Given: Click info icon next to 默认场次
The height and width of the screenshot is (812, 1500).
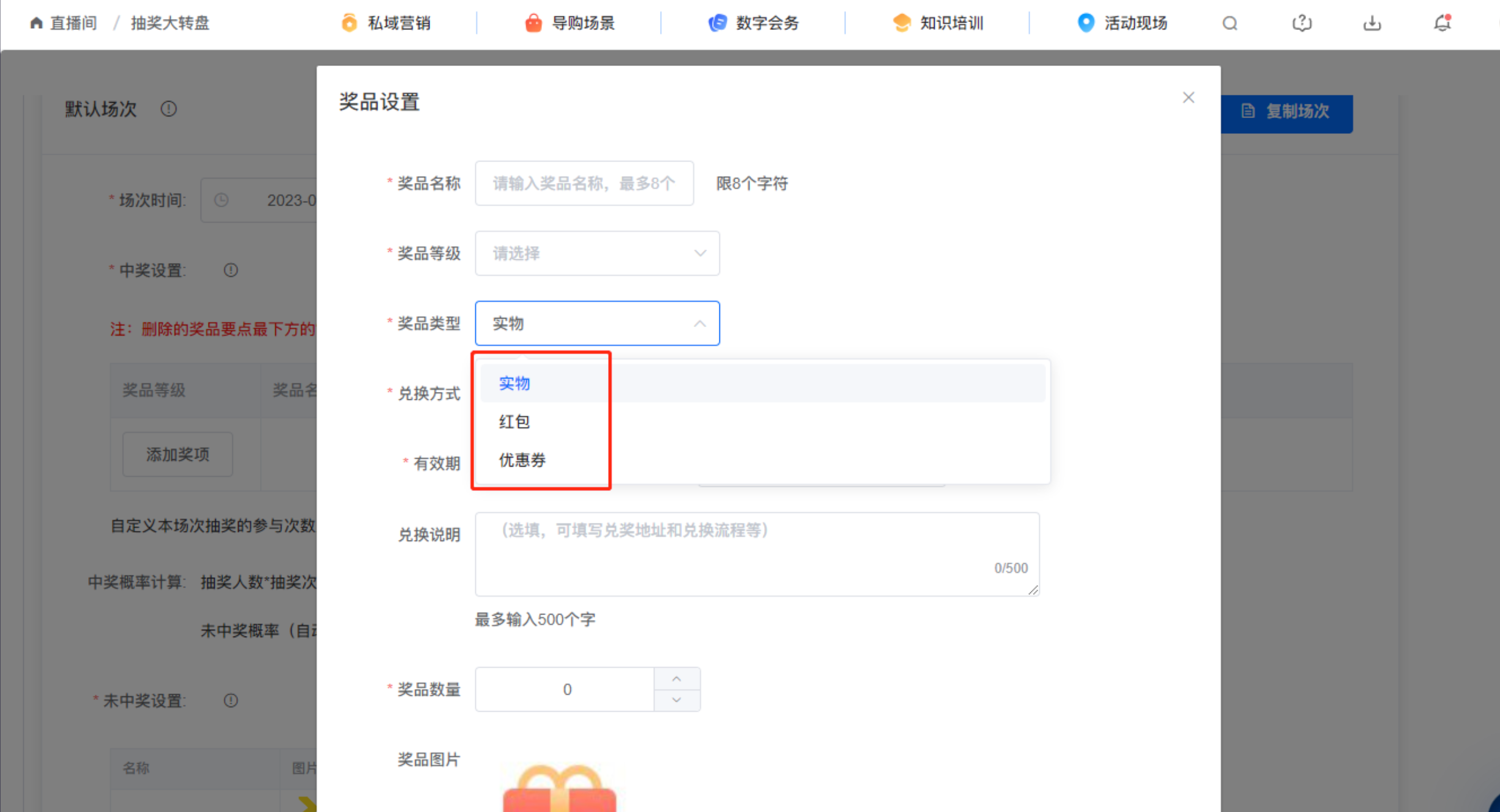Looking at the screenshot, I should 169,109.
